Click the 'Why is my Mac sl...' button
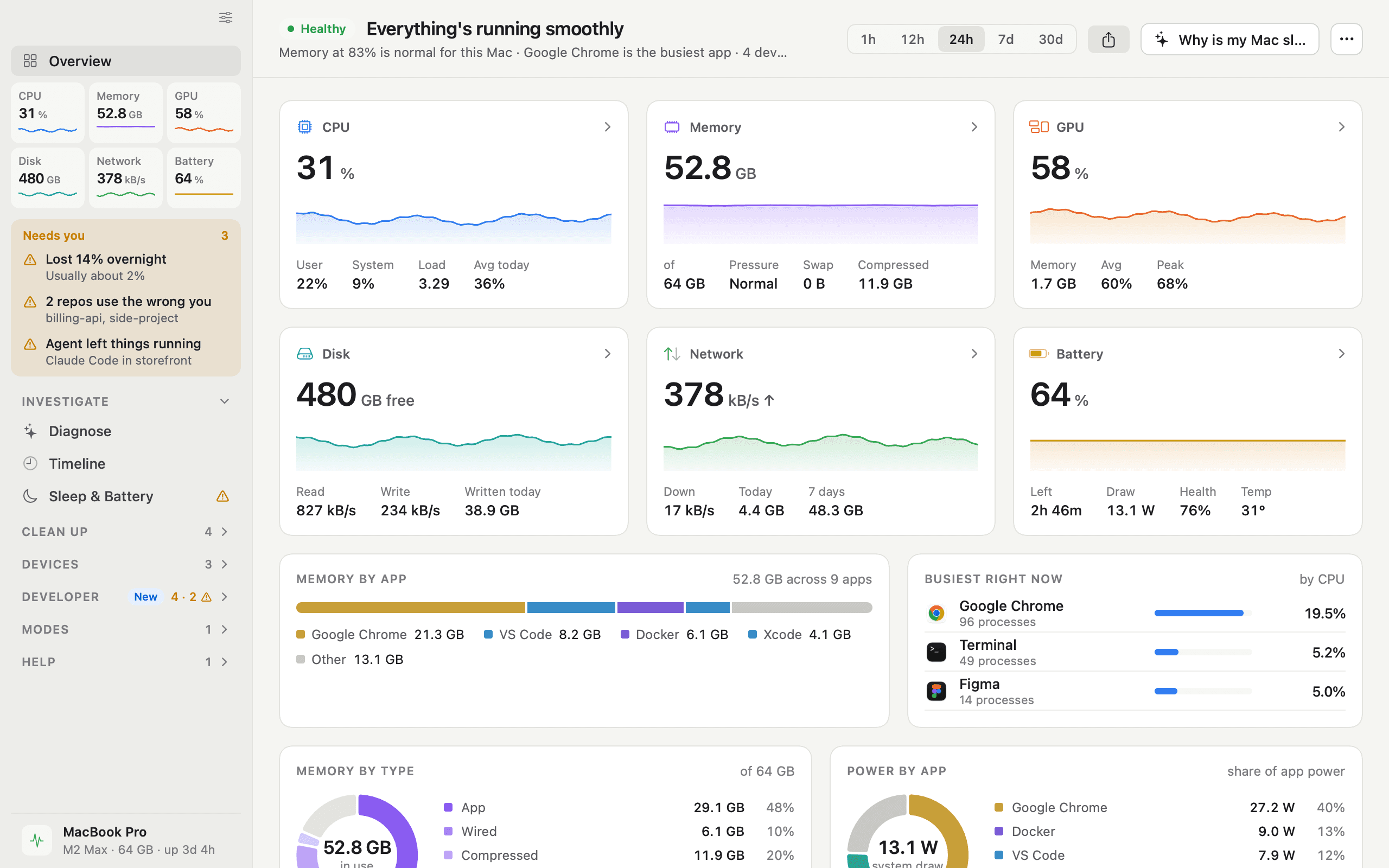Viewport: 1389px width, 868px height. click(x=1229, y=39)
